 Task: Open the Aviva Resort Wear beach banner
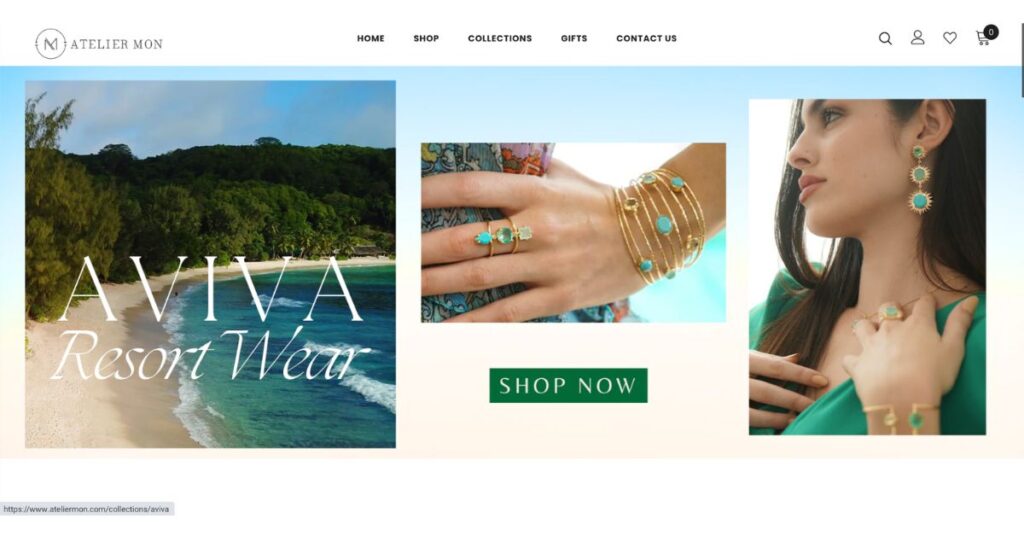210,264
